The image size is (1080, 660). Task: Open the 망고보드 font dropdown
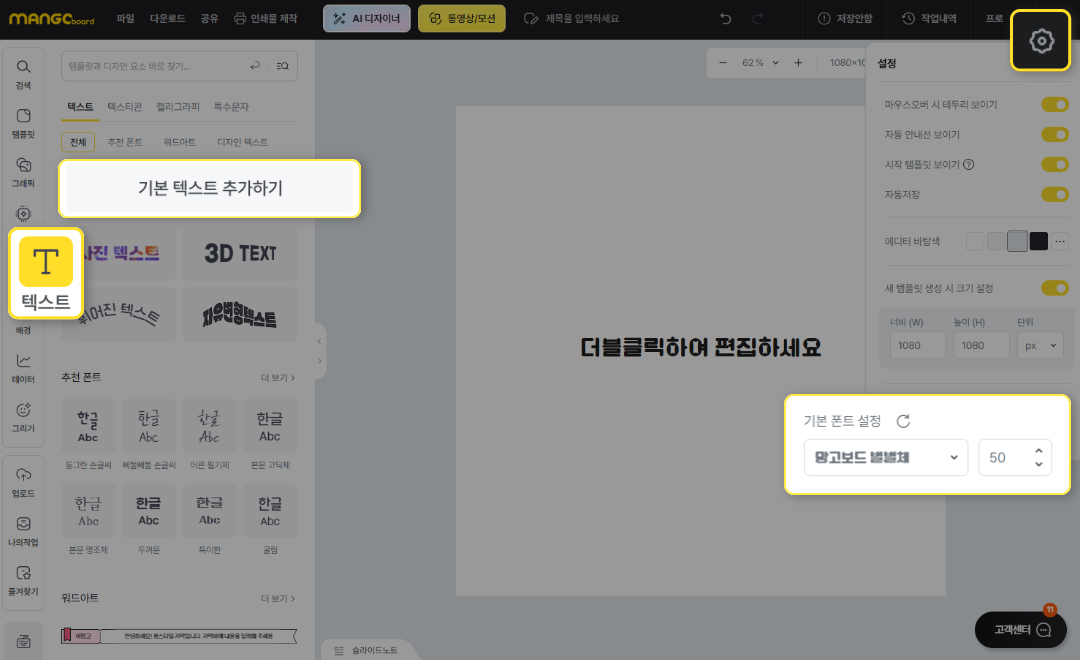click(885, 457)
